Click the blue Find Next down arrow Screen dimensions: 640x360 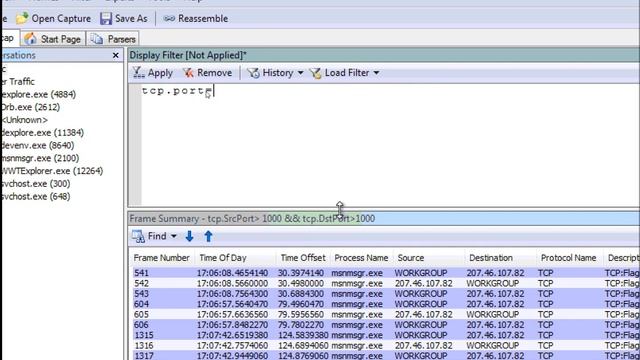pos(189,236)
